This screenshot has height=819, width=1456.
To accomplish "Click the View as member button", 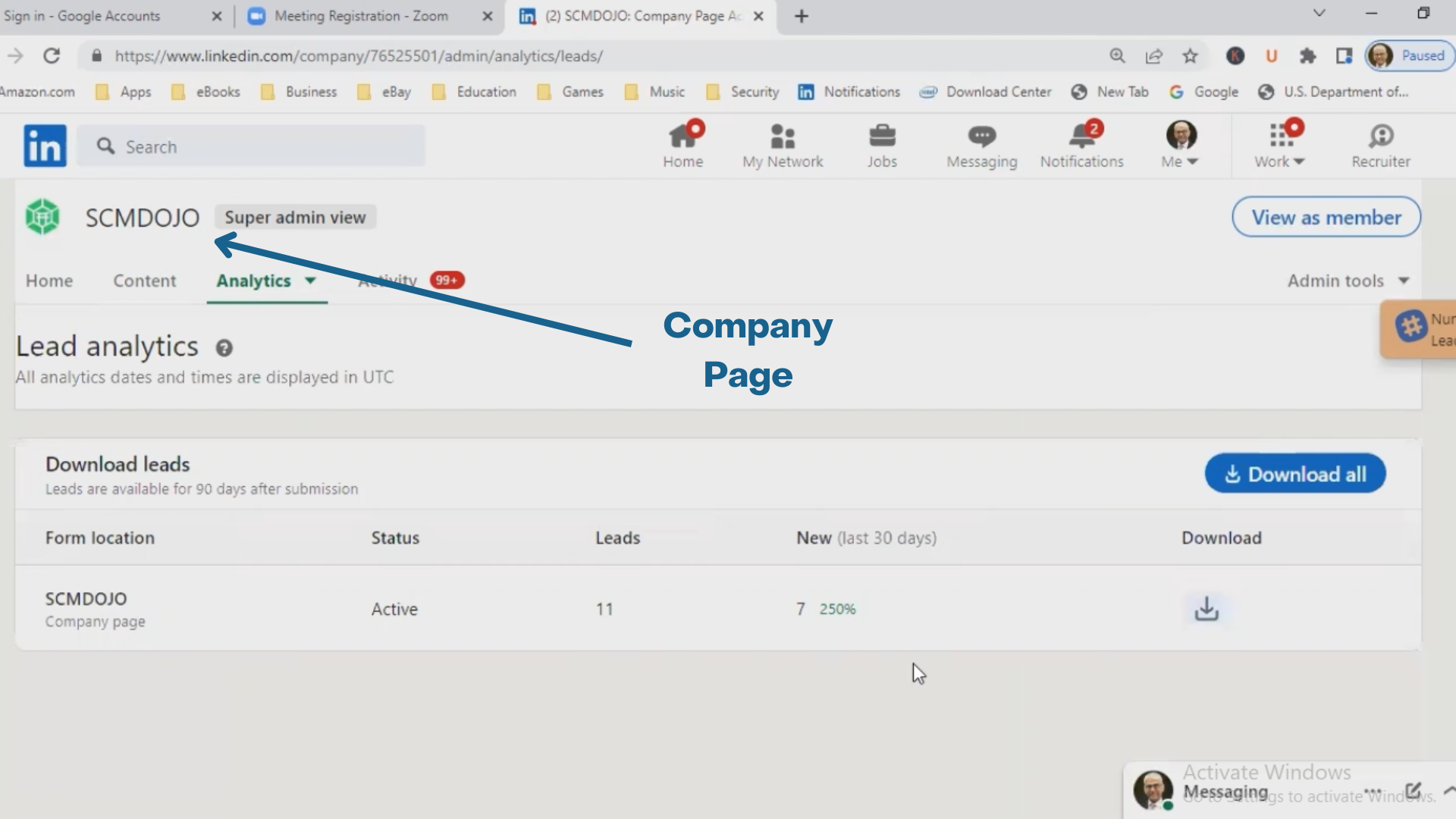I will pyautogui.click(x=1326, y=217).
